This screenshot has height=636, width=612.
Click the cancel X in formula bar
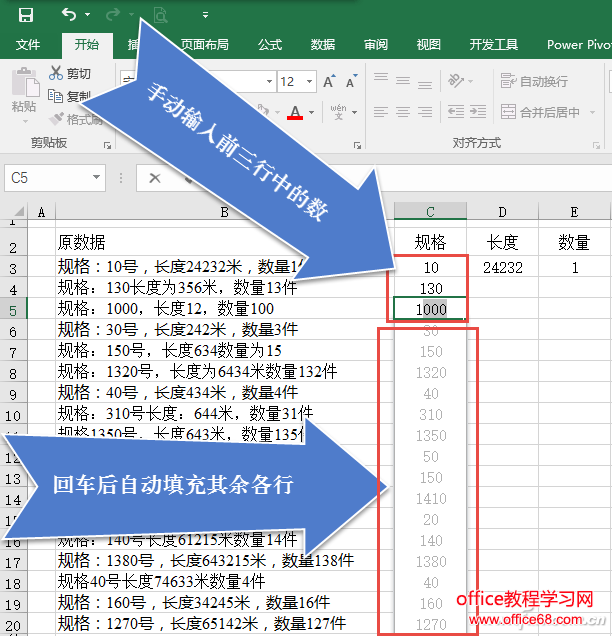(x=155, y=178)
